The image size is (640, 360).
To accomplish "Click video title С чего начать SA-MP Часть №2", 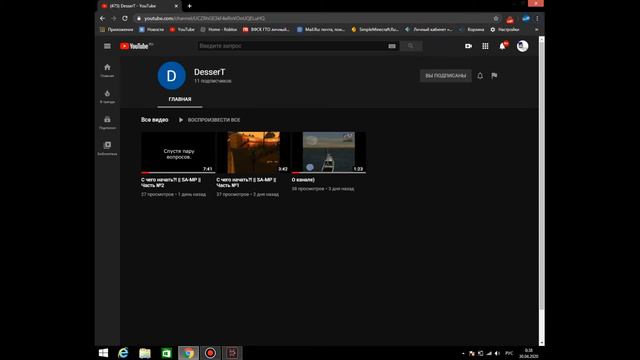I will [171, 182].
